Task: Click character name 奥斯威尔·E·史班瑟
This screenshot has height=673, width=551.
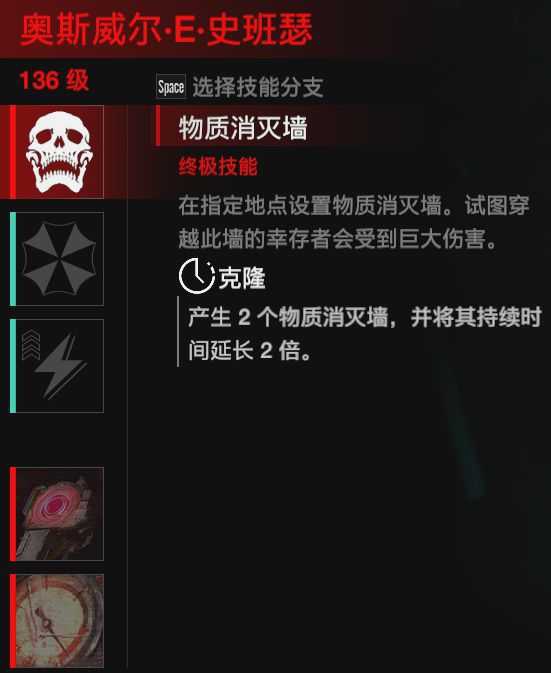Action: coord(167,29)
